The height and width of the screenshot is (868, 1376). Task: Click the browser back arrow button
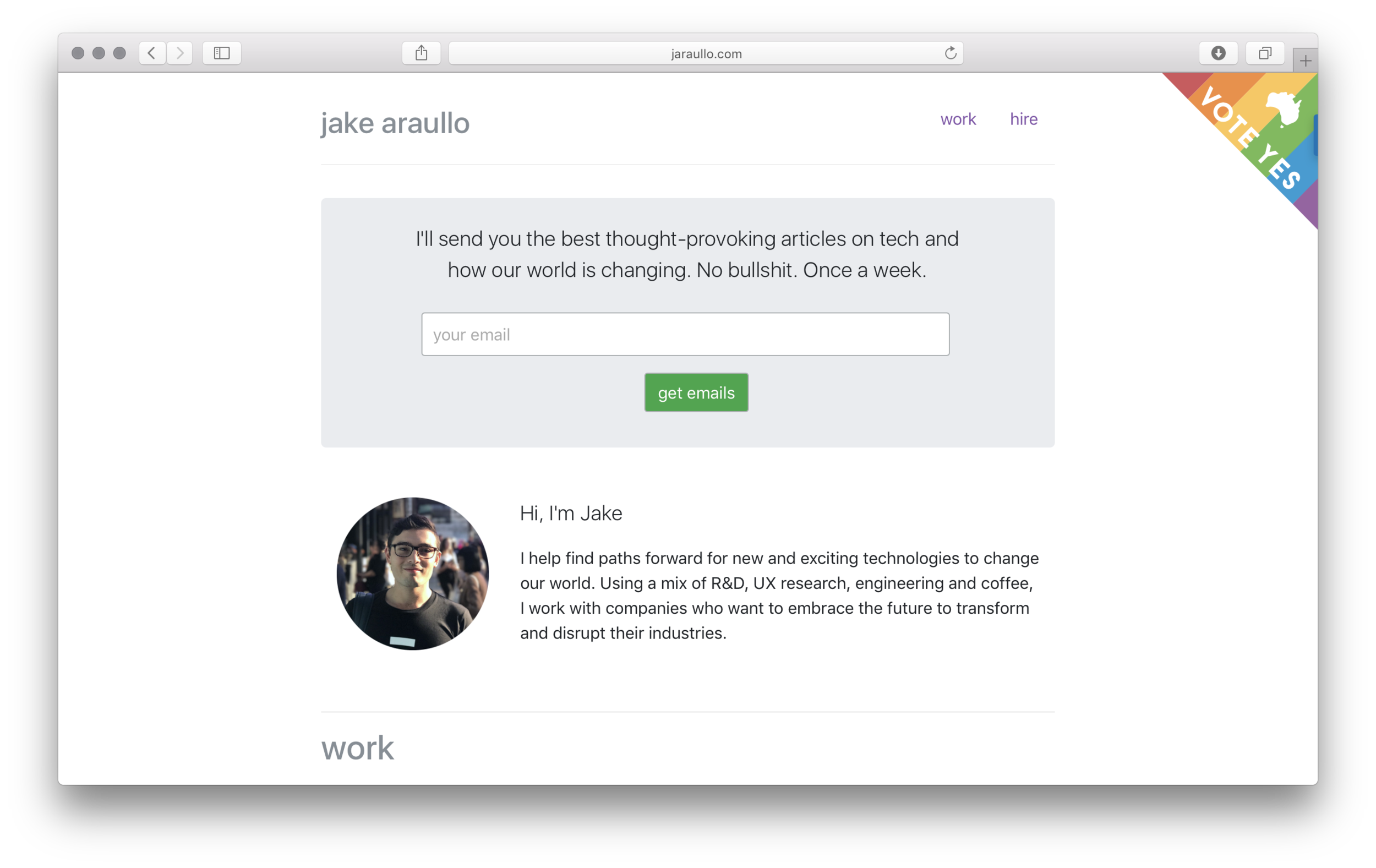click(x=152, y=53)
